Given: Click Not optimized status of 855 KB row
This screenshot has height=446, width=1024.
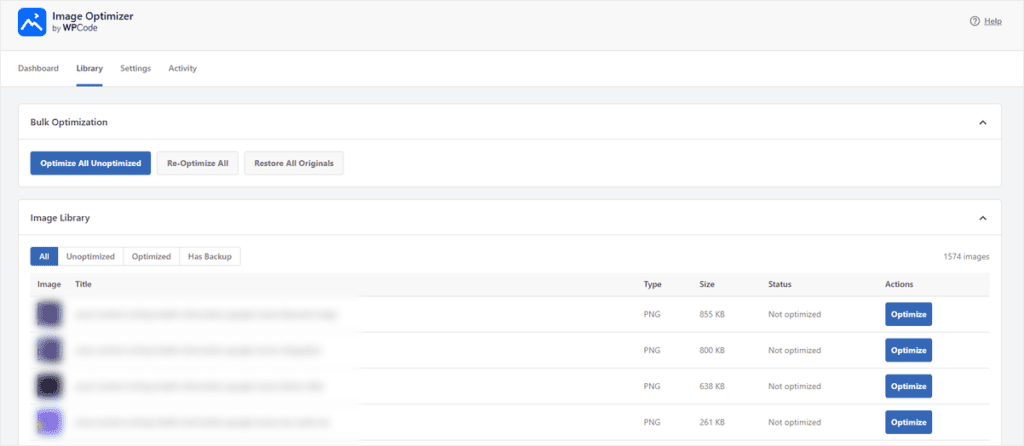Looking at the screenshot, I should [x=794, y=314].
